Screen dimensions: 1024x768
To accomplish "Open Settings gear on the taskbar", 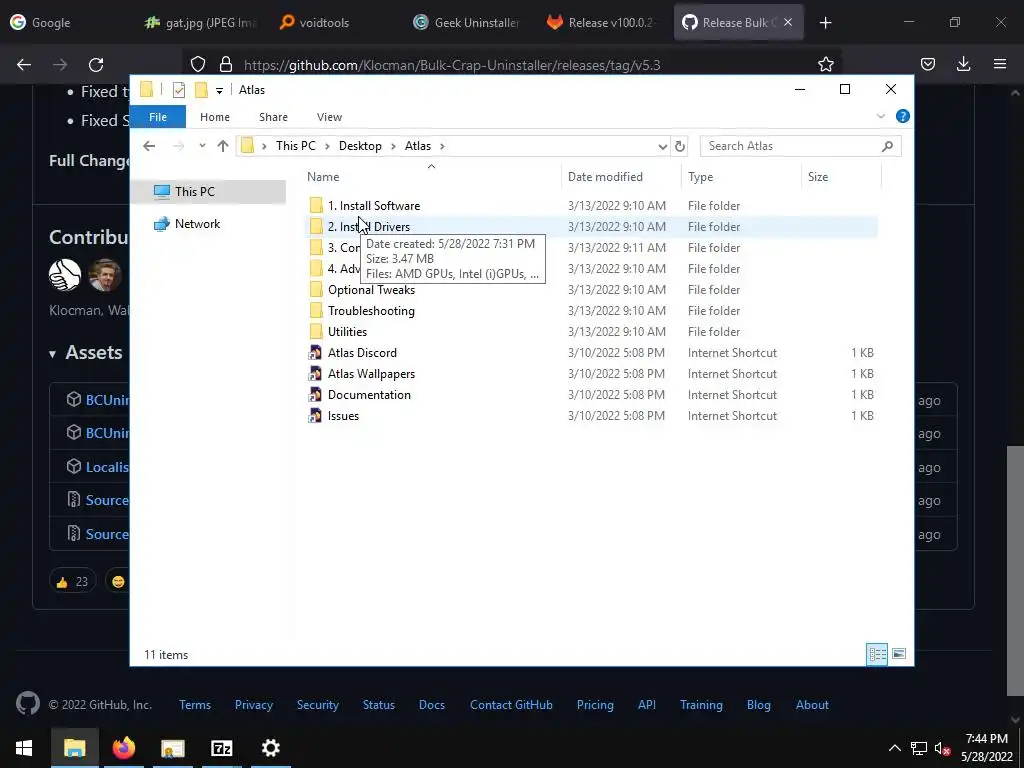I will (x=270, y=748).
